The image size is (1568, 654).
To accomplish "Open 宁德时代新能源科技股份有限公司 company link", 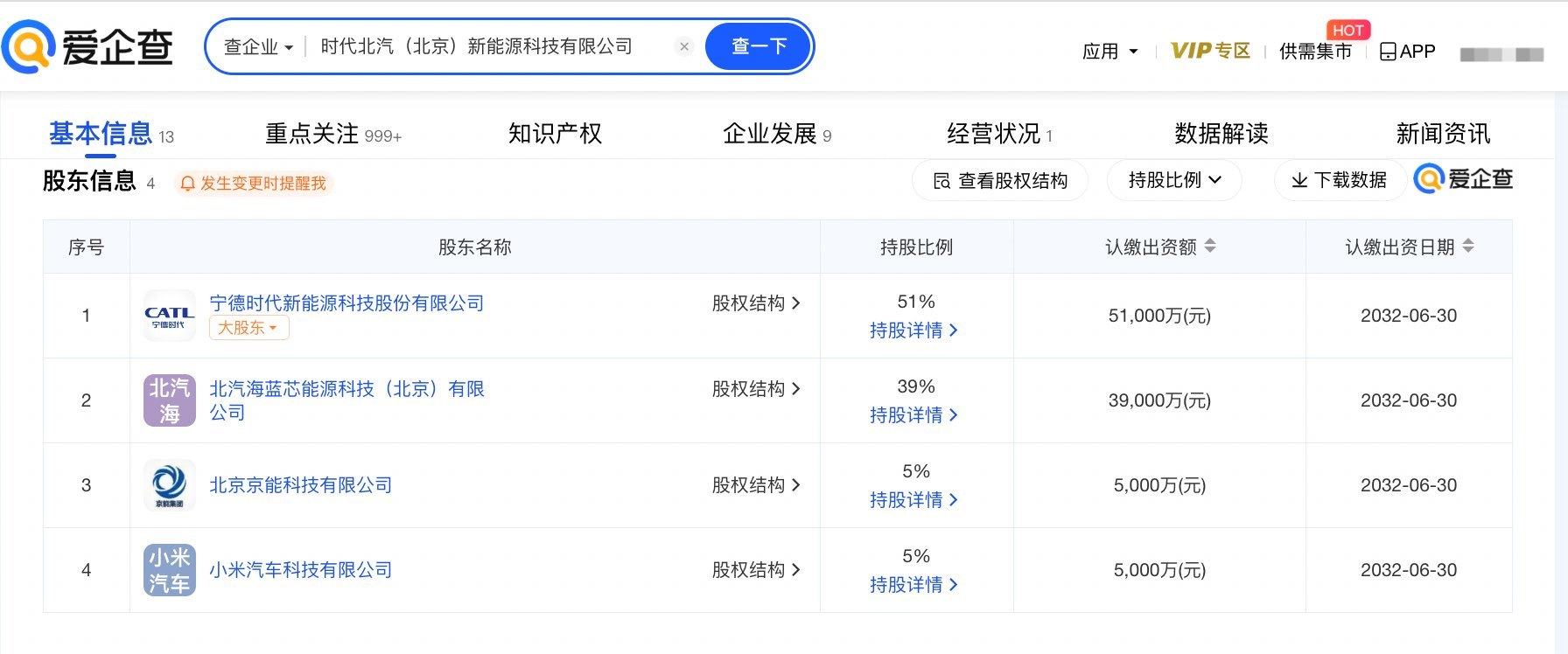I will 346,303.
